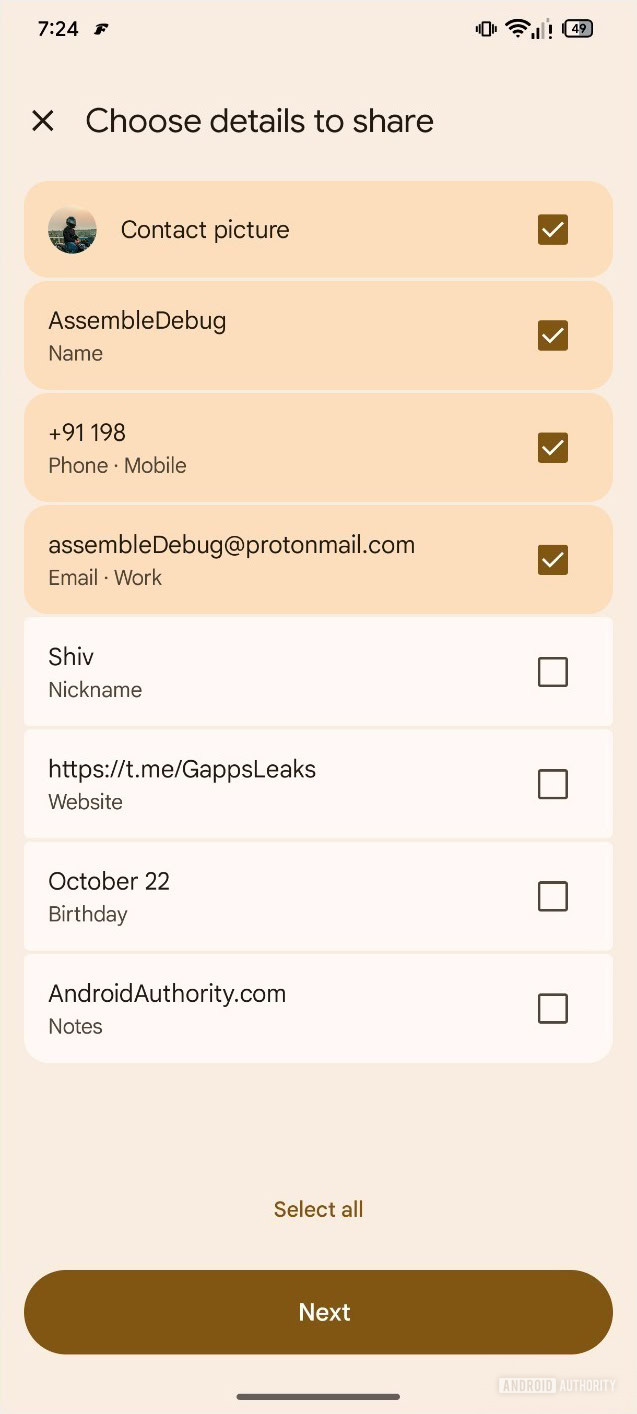Image resolution: width=637 pixels, height=1414 pixels.
Task: Check the t.me/GappsLeaks website checkbox
Action: pyautogui.click(x=552, y=784)
